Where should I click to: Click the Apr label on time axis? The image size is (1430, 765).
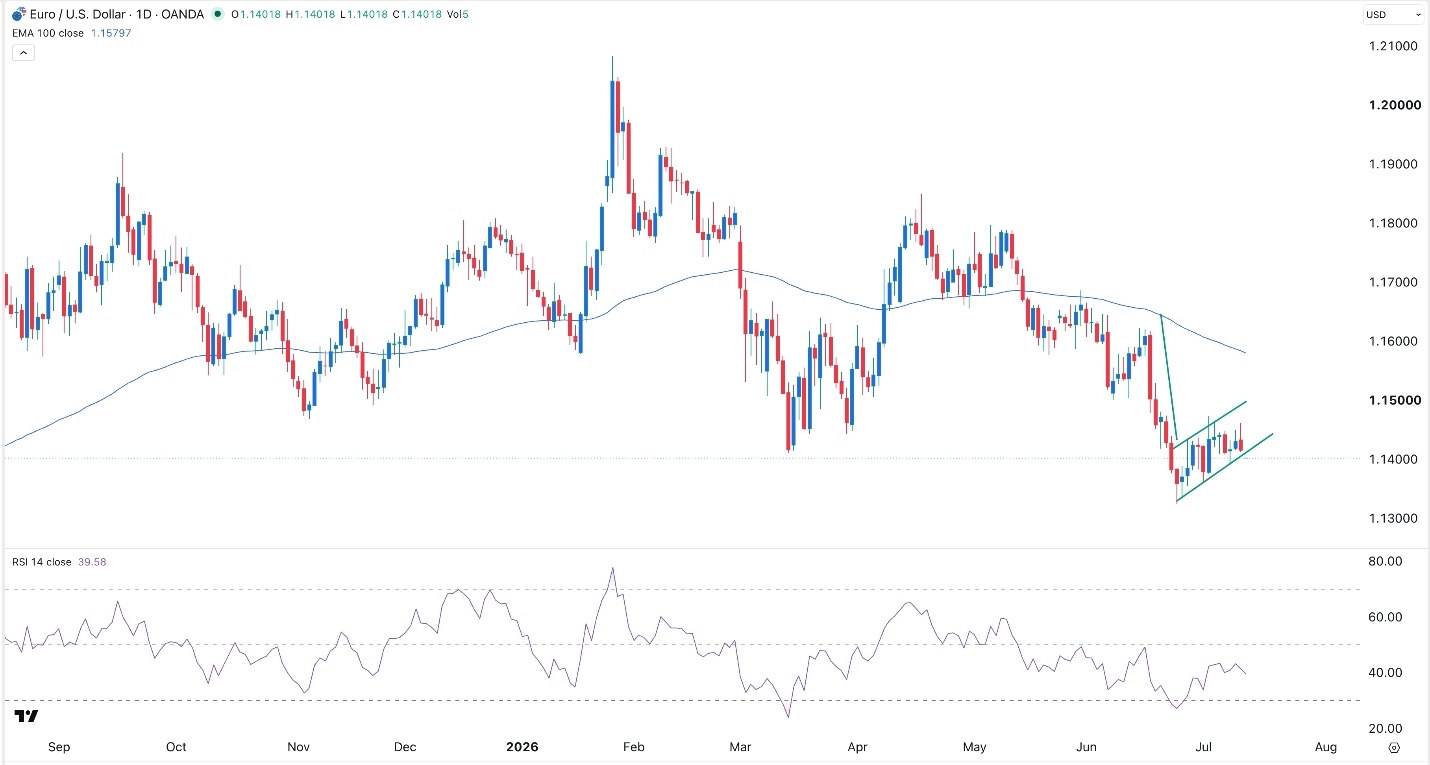pos(856,747)
